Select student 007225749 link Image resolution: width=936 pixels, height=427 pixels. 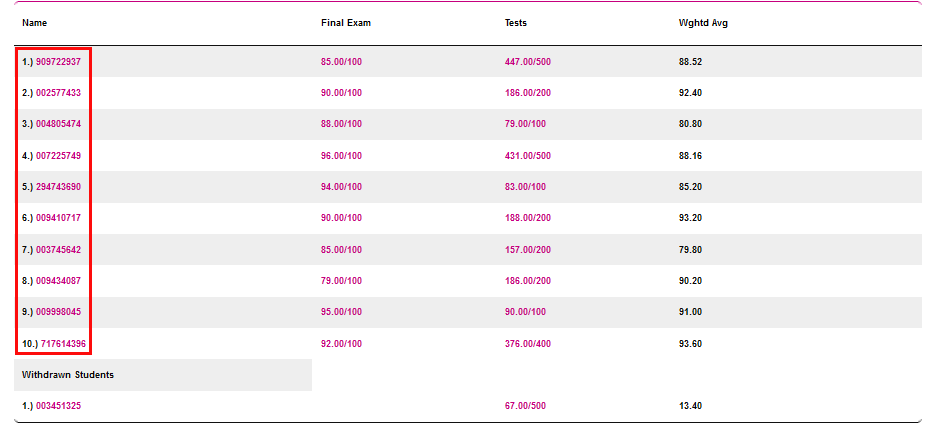click(58, 156)
